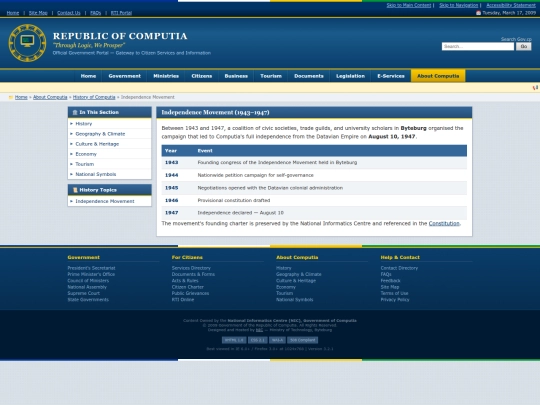Viewport: 540px width, 405px height.
Task: Open FAQs link in the top bar
Action: [95, 13]
